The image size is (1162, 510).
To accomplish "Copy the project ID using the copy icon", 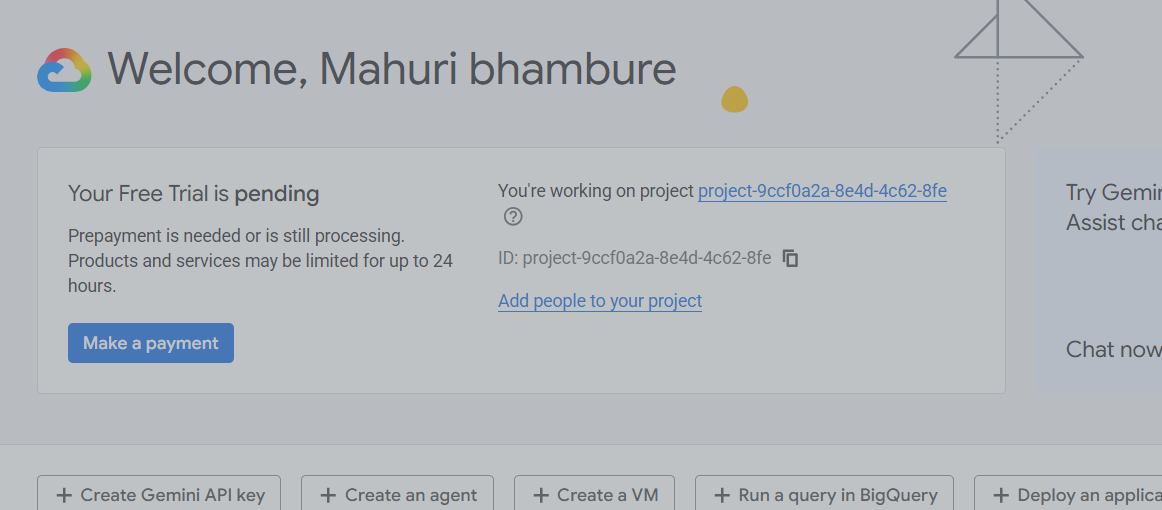I will tap(791, 258).
